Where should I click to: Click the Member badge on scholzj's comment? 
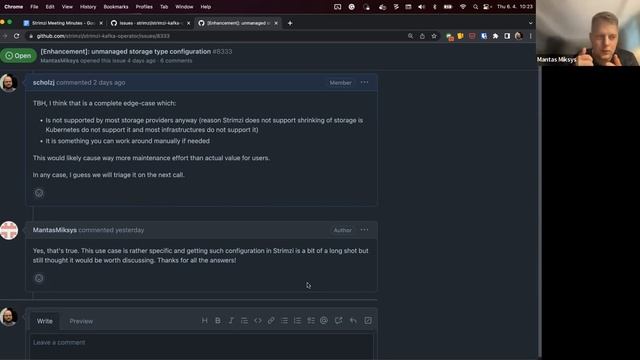tap(340, 83)
